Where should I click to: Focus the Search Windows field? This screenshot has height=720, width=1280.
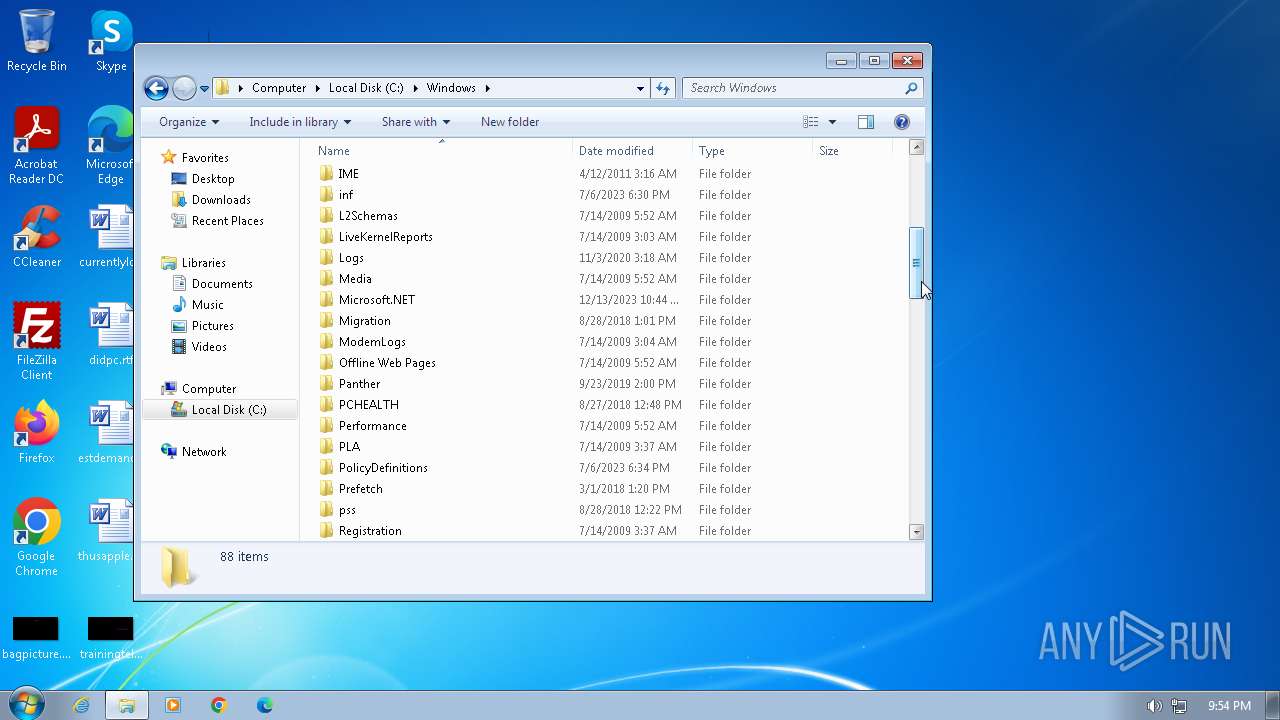click(802, 88)
